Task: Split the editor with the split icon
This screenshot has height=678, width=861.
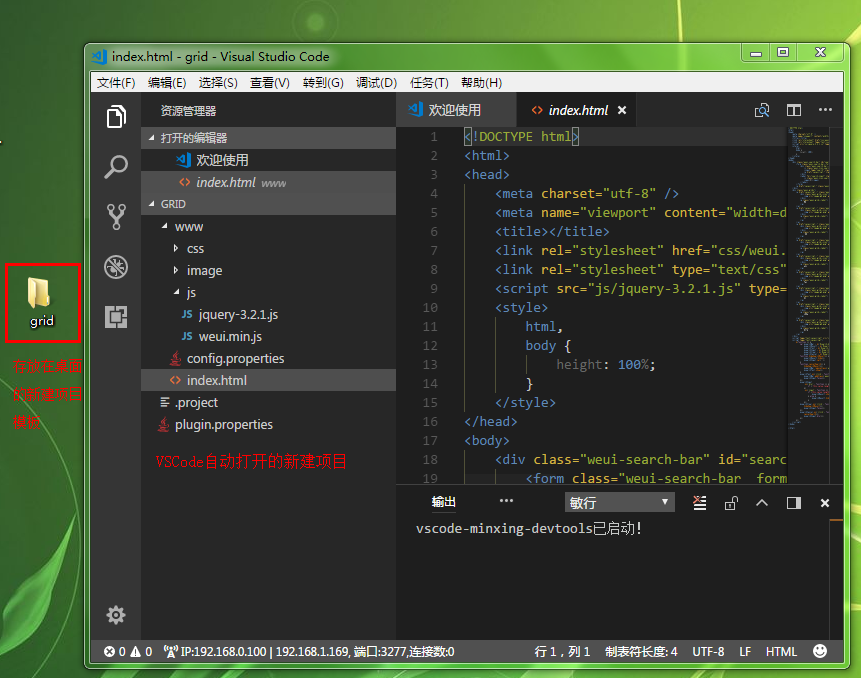Action: (x=793, y=110)
